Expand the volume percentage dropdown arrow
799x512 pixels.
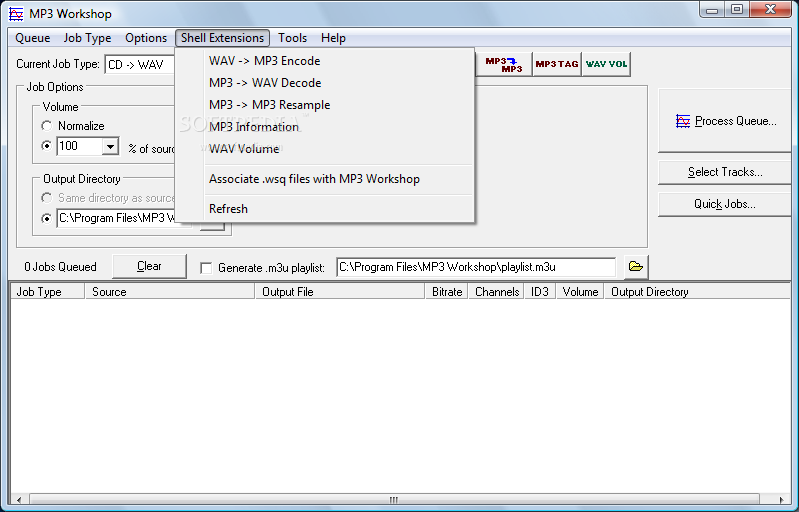(110, 147)
